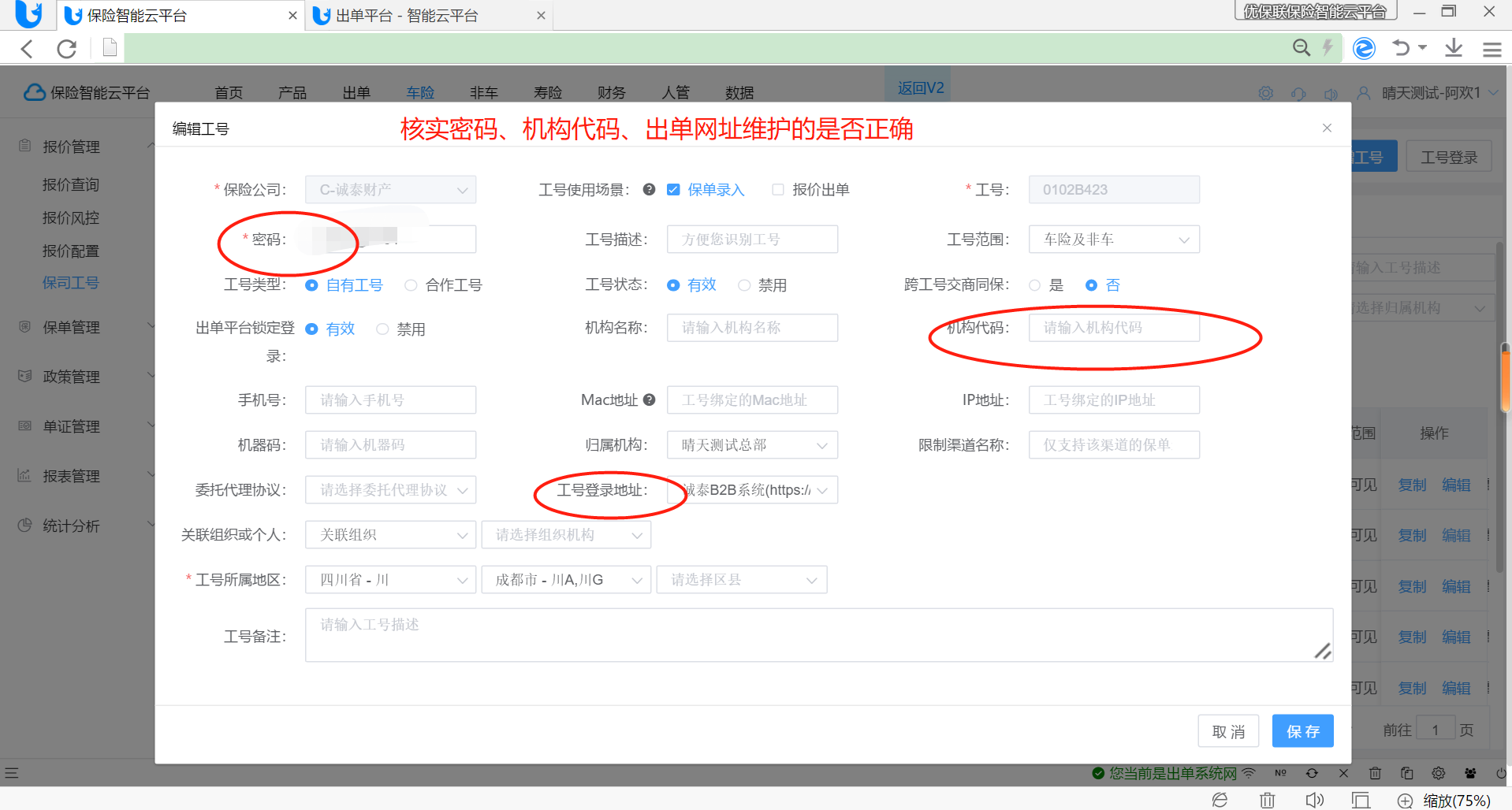This screenshot has height=810, width=1512.
Task: Click help icon beside 工号使用场景
Action: [x=649, y=189]
